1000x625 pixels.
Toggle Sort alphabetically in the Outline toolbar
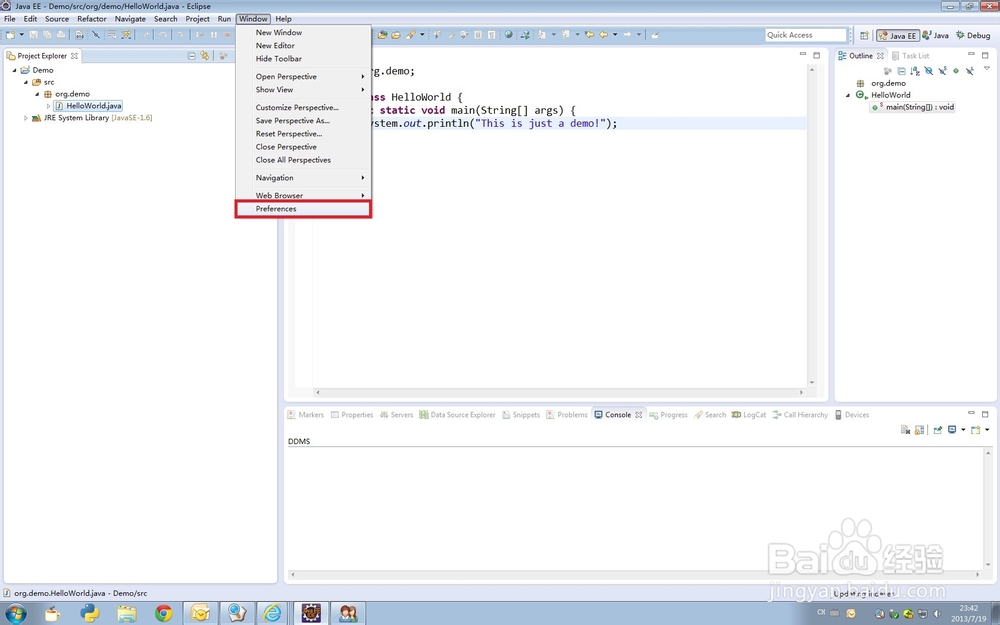pyautogui.click(x=915, y=71)
